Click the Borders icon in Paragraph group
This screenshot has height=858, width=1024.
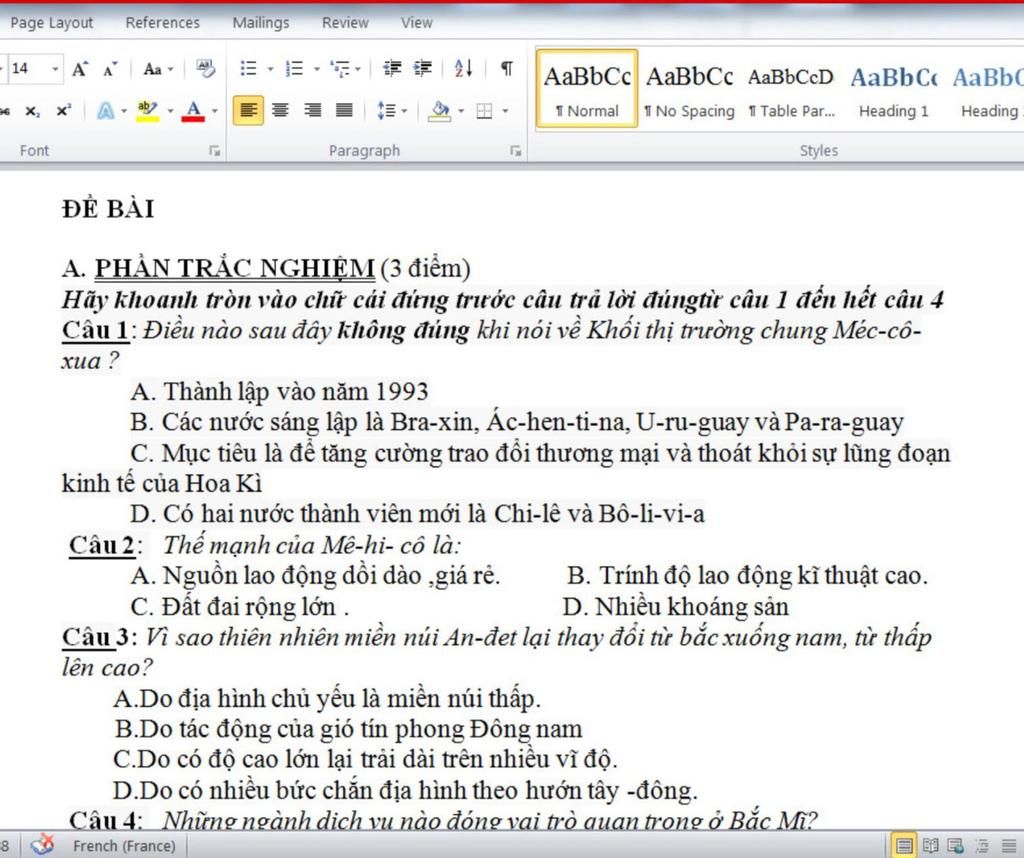click(484, 111)
